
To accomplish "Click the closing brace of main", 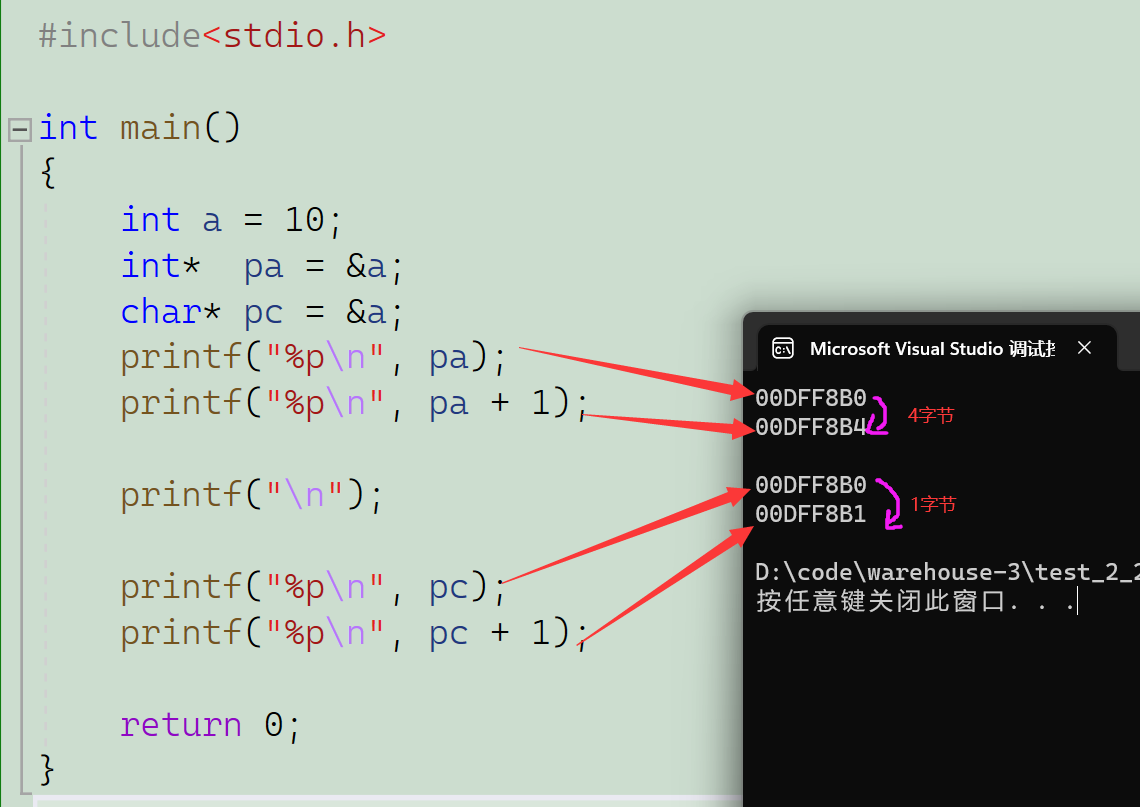I will [x=47, y=770].
